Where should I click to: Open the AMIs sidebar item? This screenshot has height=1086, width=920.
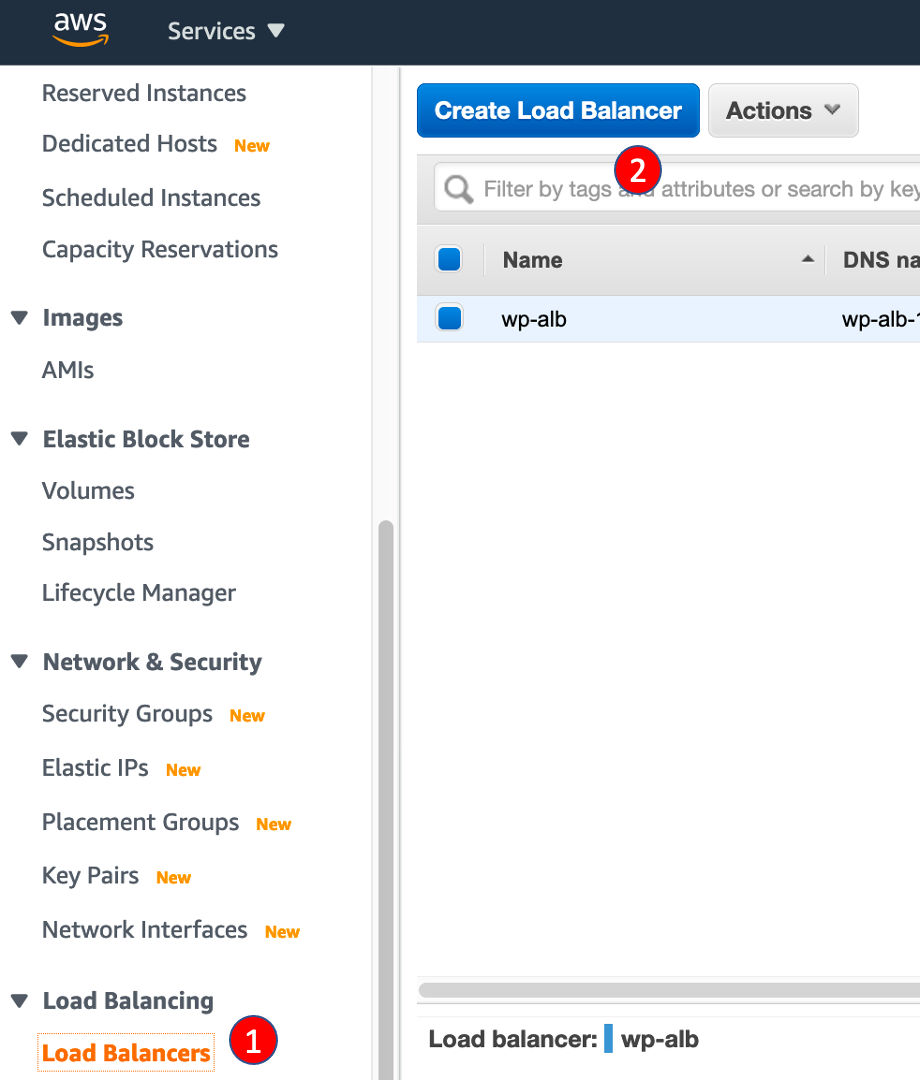[68, 370]
